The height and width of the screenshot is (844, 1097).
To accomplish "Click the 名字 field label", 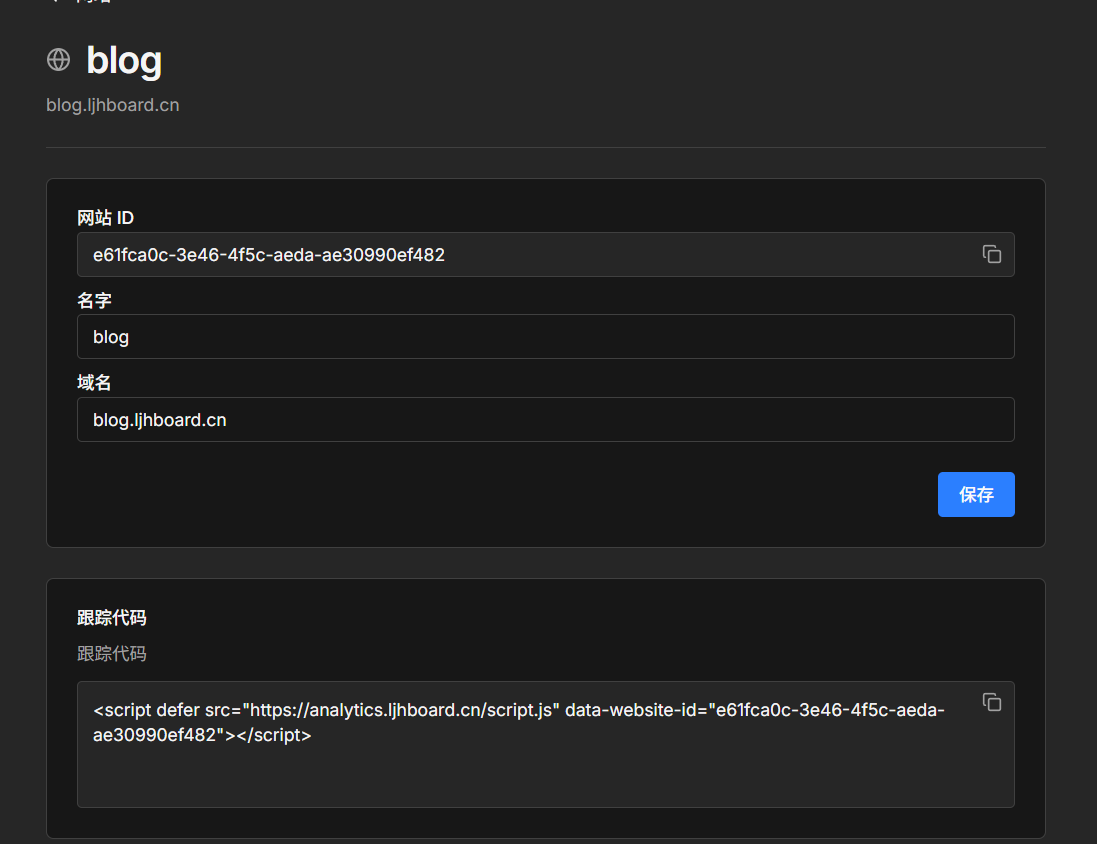I will pyautogui.click(x=94, y=300).
